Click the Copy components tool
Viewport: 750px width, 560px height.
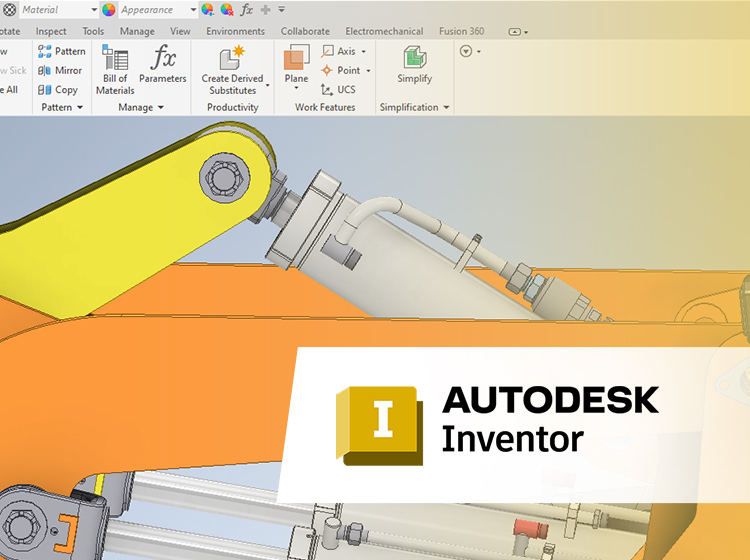[58, 90]
